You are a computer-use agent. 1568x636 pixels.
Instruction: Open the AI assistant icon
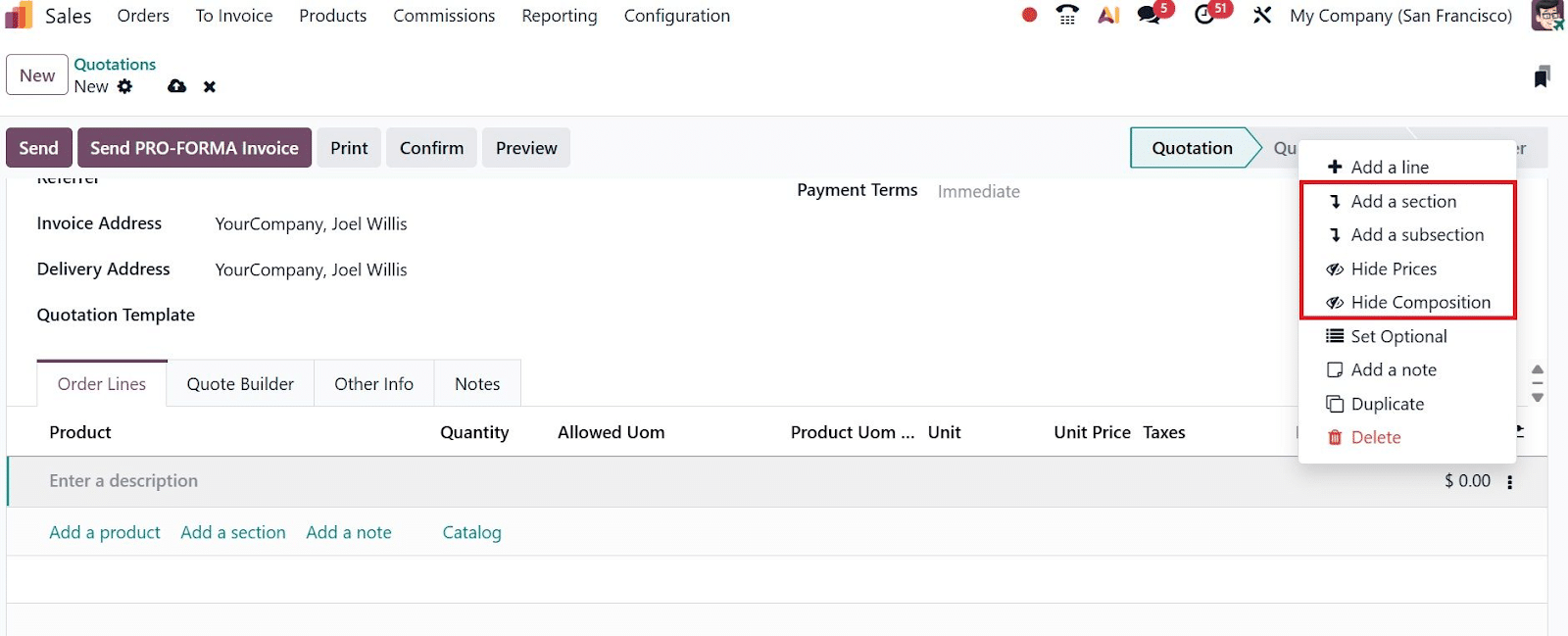[1108, 16]
